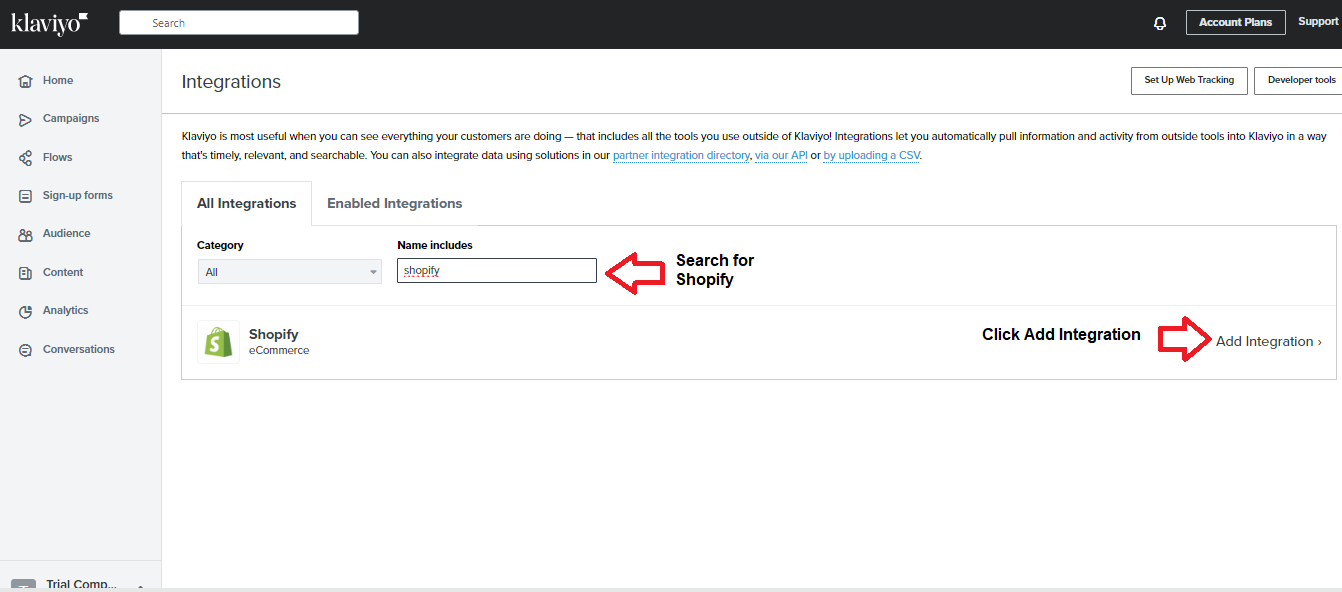The width and height of the screenshot is (1342, 592).
Task: Click the Klaviyo logo
Action: point(50,23)
